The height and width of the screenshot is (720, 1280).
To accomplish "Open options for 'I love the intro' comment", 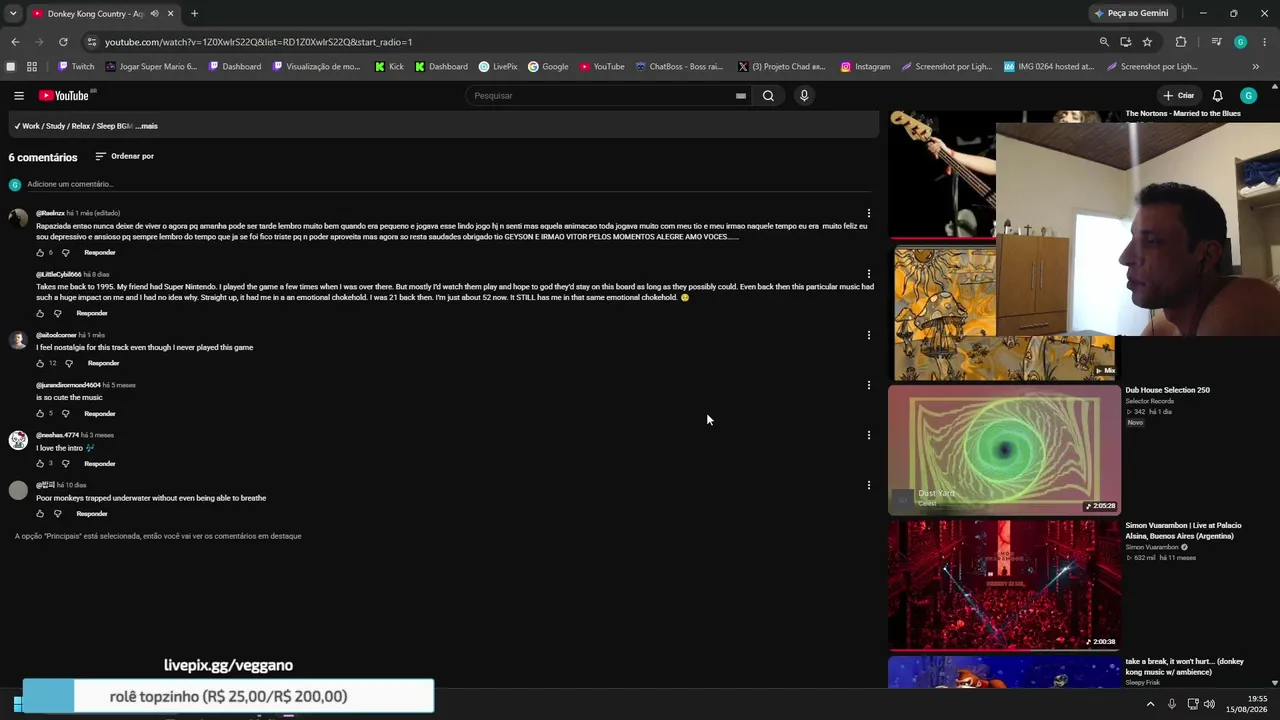I will pyautogui.click(x=869, y=435).
